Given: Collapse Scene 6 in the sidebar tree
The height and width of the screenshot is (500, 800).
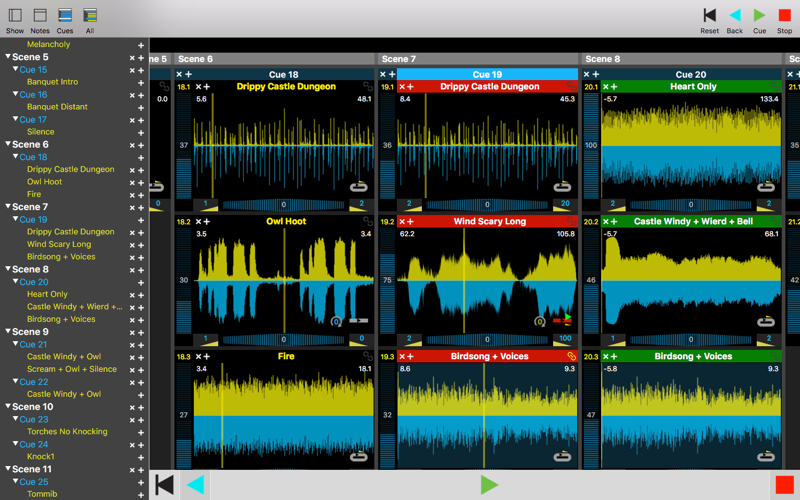Looking at the screenshot, I should pyautogui.click(x=8, y=144).
